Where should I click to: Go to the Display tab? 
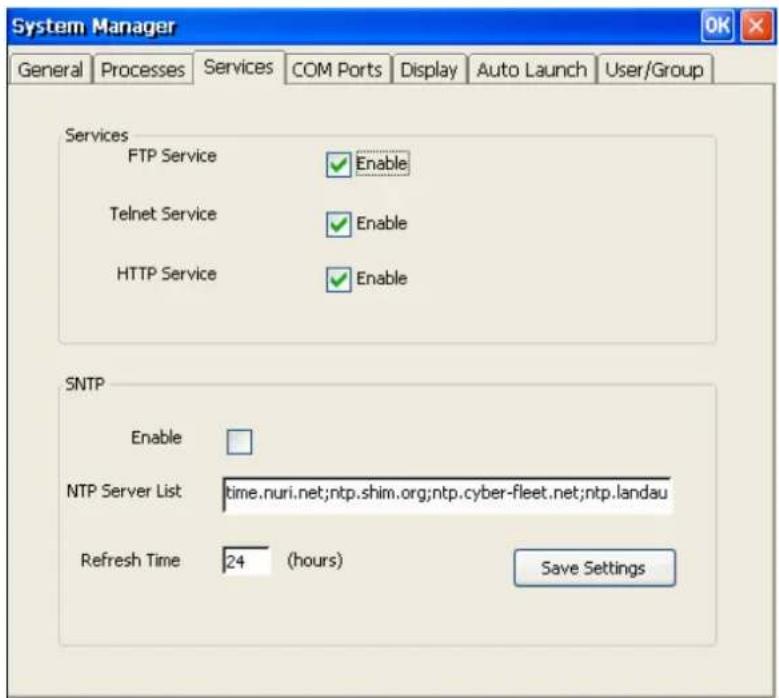(x=429, y=70)
